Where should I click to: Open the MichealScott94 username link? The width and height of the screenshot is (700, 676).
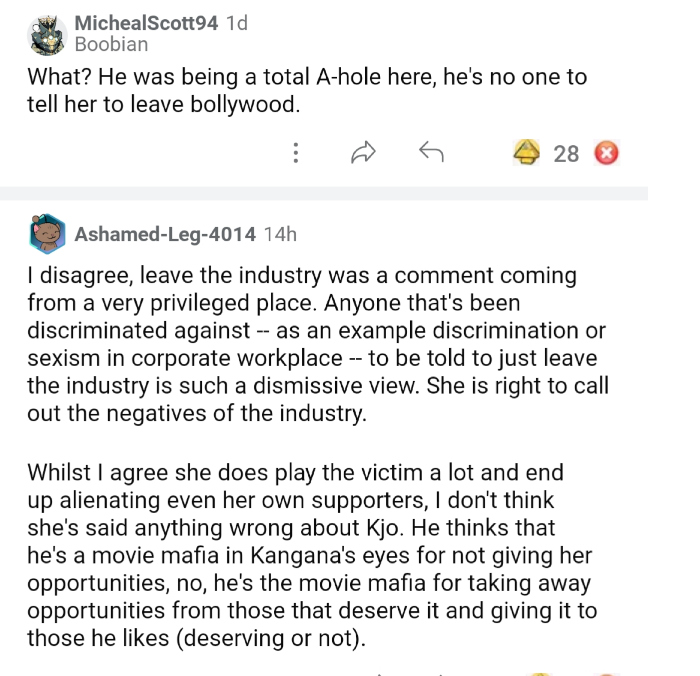(x=146, y=23)
